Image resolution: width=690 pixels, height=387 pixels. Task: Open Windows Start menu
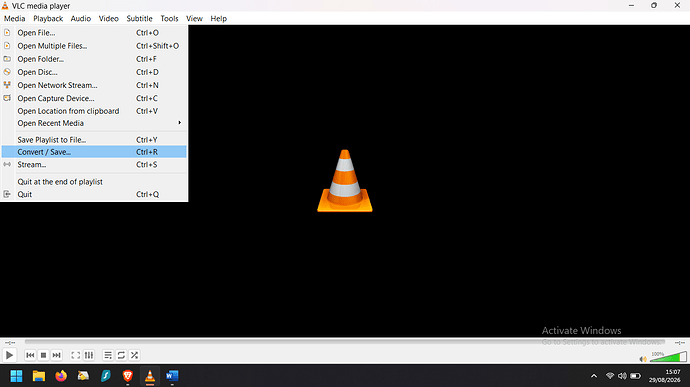(16, 376)
